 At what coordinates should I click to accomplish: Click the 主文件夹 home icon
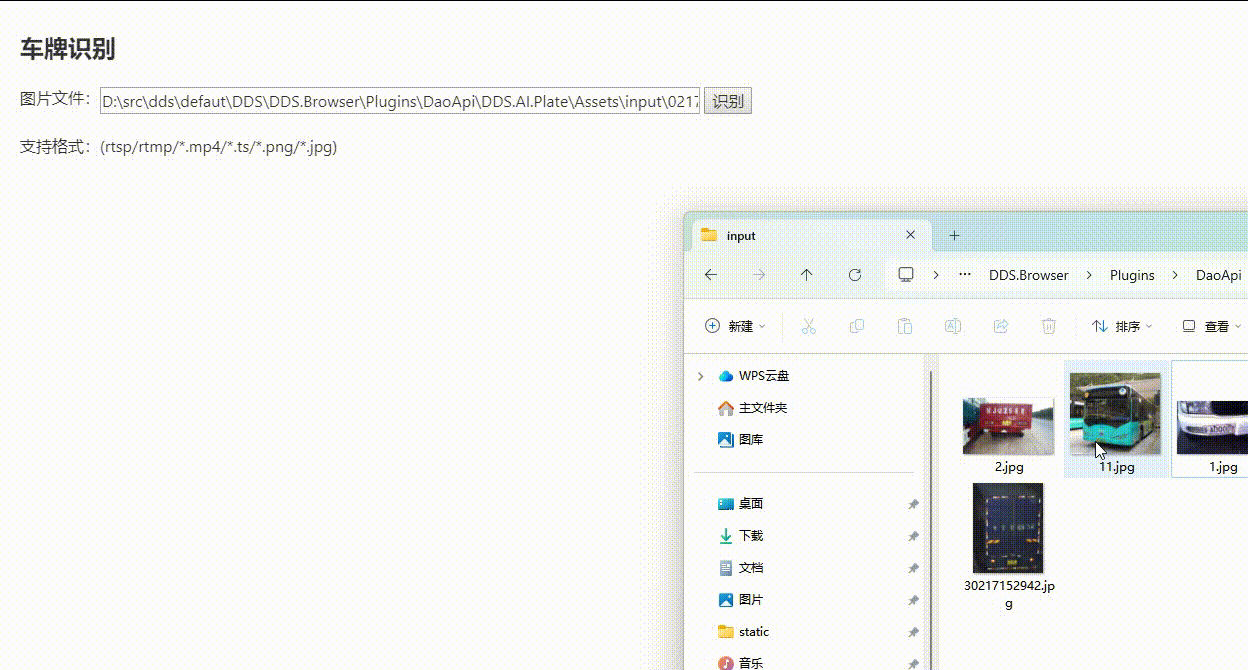click(x=726, y=408)
